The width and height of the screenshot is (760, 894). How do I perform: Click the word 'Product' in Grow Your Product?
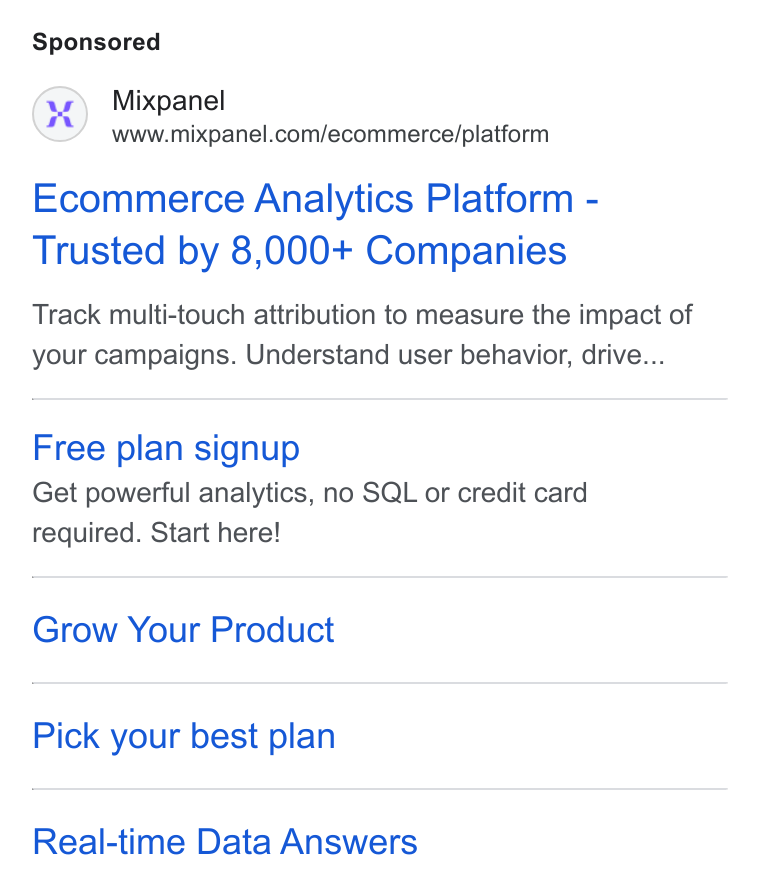tap(272, 630)
